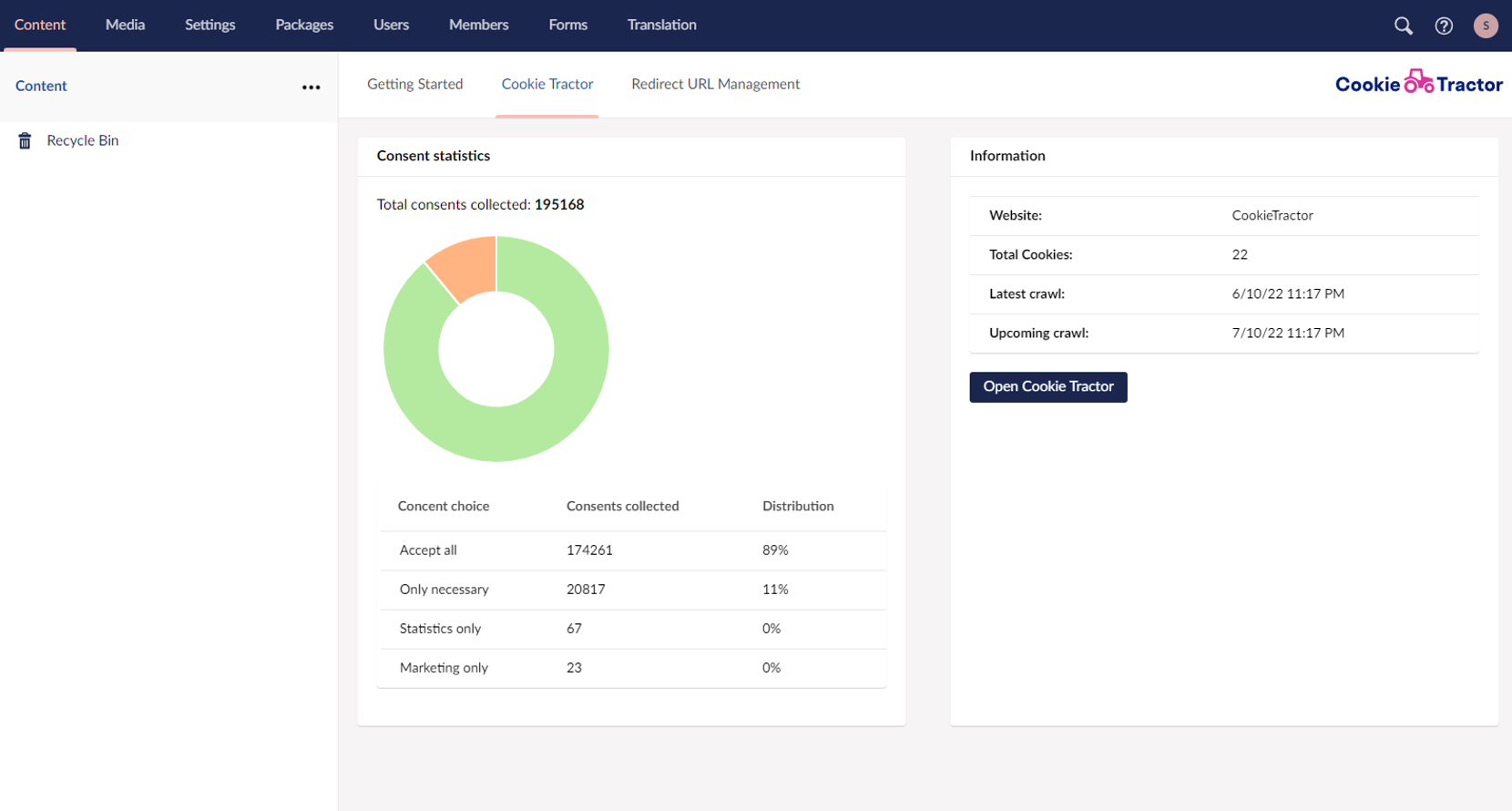
Task: Open the Redirect URL Management tab
Action: (715, 84)
